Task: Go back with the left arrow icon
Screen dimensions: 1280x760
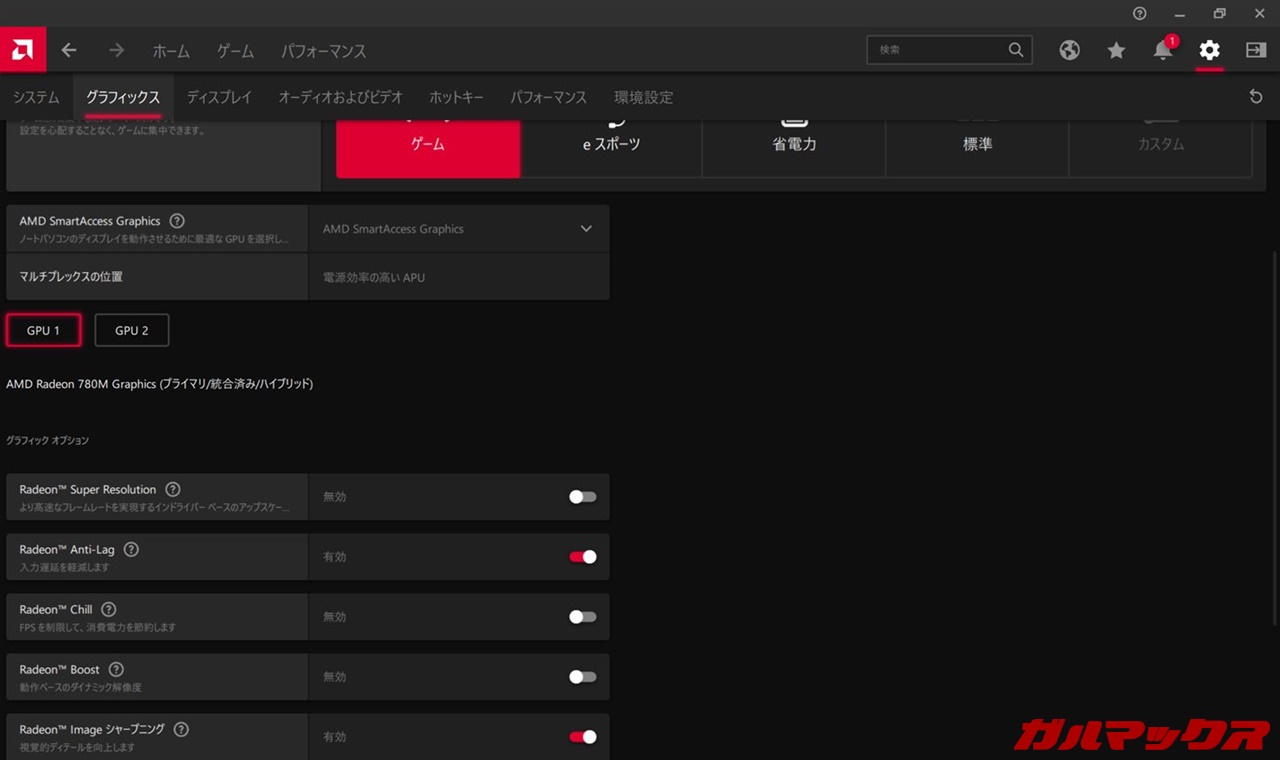Action: click(x=69, y=50)
